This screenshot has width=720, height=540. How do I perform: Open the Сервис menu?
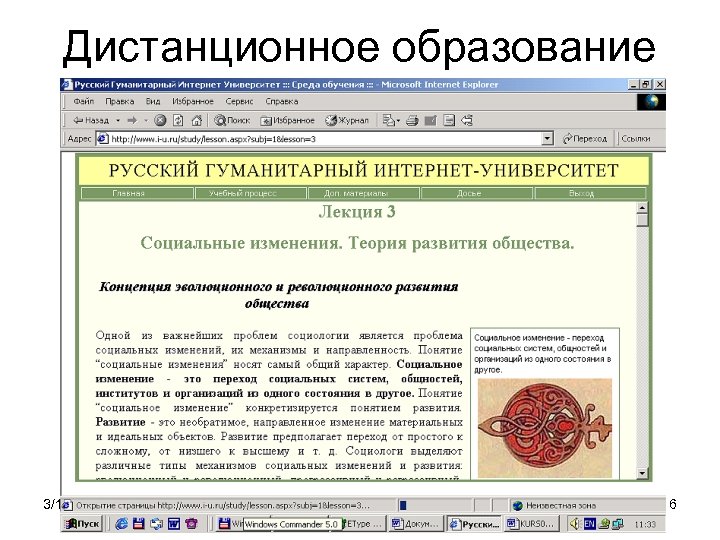coord(239,101)
